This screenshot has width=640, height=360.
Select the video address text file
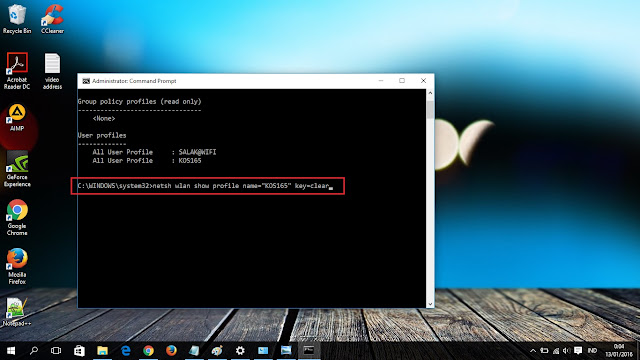(52, 71)
